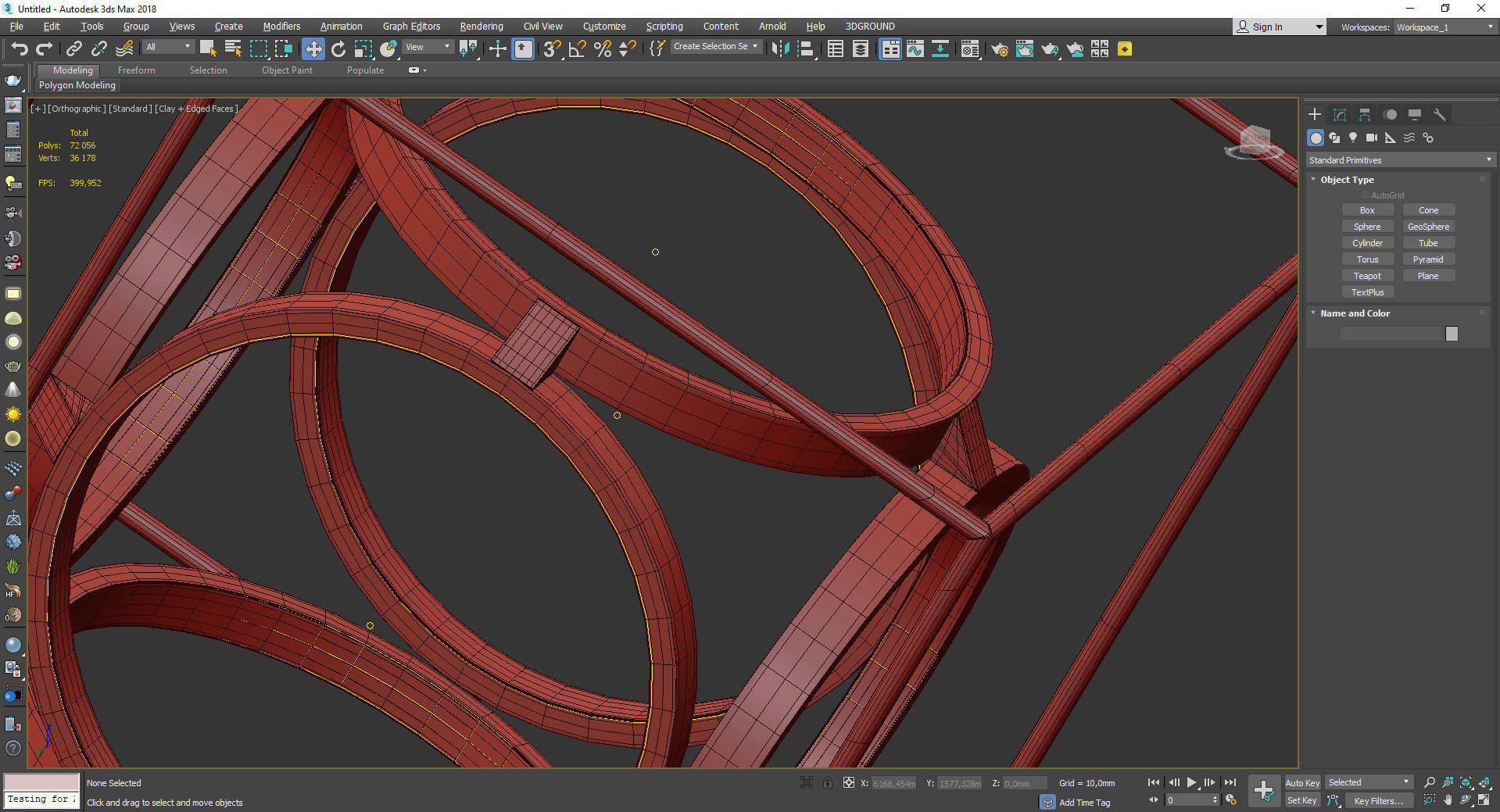Toggle Spinner Snap

[x=627, y=49]
